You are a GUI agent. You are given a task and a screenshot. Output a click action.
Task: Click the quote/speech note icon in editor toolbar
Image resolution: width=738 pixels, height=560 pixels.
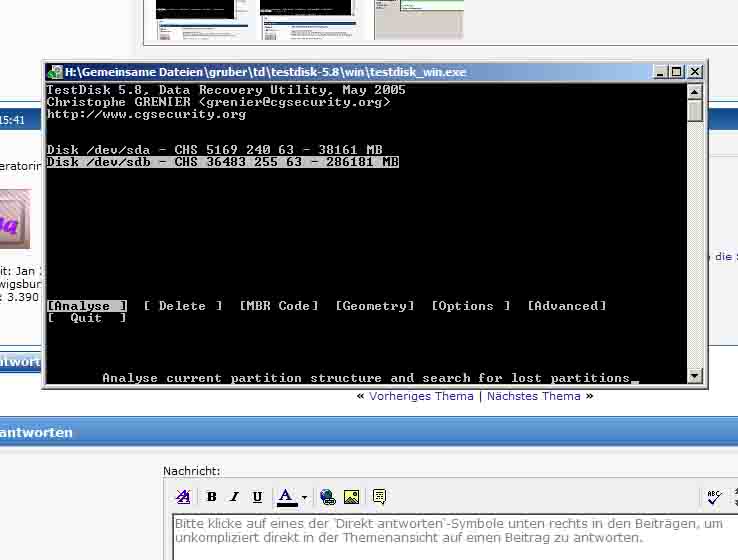[x=379, y=496]
